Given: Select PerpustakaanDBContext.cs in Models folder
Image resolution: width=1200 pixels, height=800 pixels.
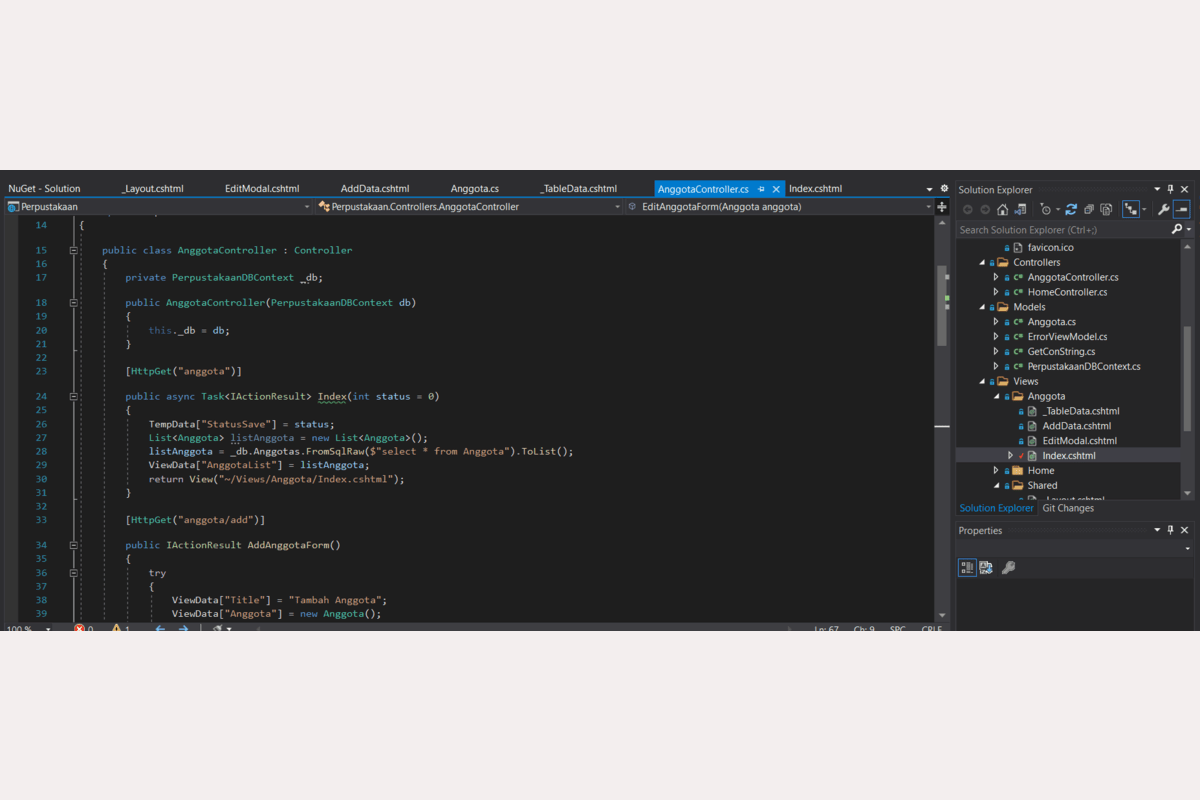Looking at the screenshot, I should coord(1084,366).
